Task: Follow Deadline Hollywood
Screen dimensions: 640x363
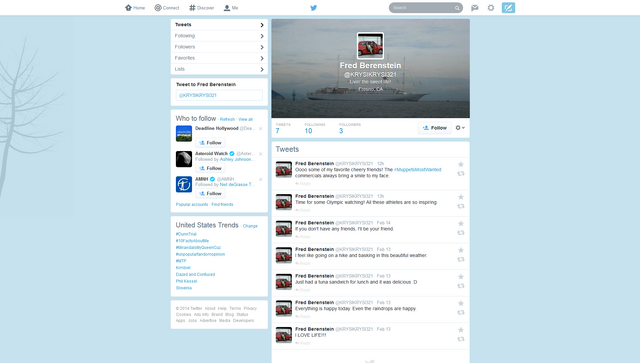Action: 210,143
